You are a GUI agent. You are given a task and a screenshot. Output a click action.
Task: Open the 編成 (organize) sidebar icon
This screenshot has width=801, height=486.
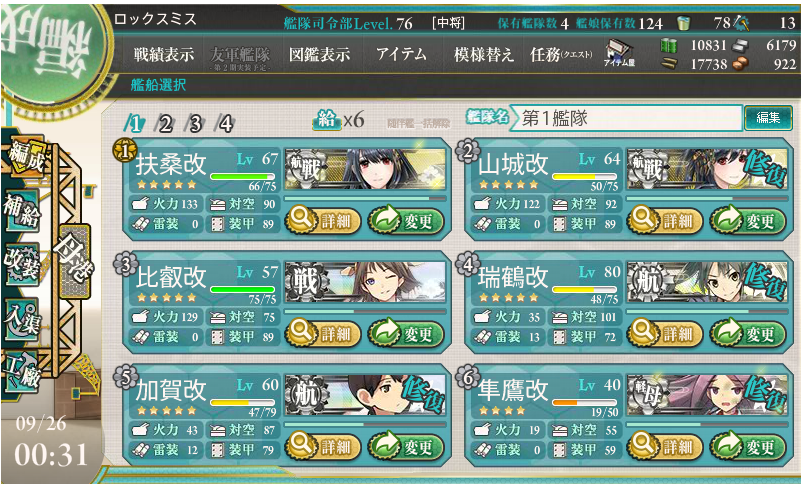(26, 156)
